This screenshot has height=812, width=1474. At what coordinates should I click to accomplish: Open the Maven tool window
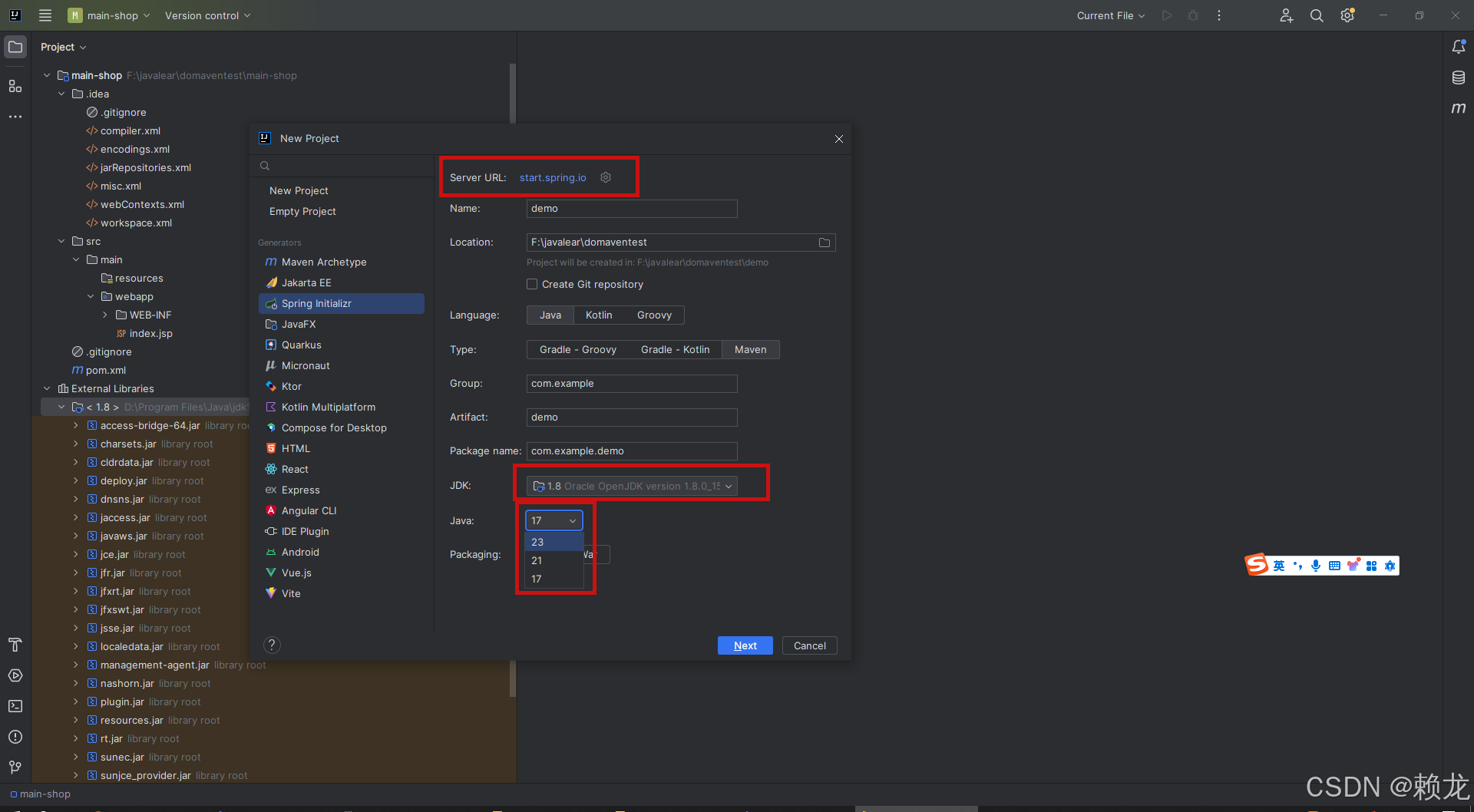click(x=1459, y=108)
